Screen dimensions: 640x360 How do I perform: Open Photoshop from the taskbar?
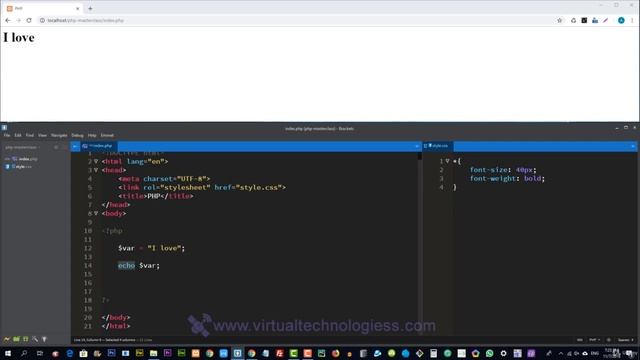click(x=111, y=353)
